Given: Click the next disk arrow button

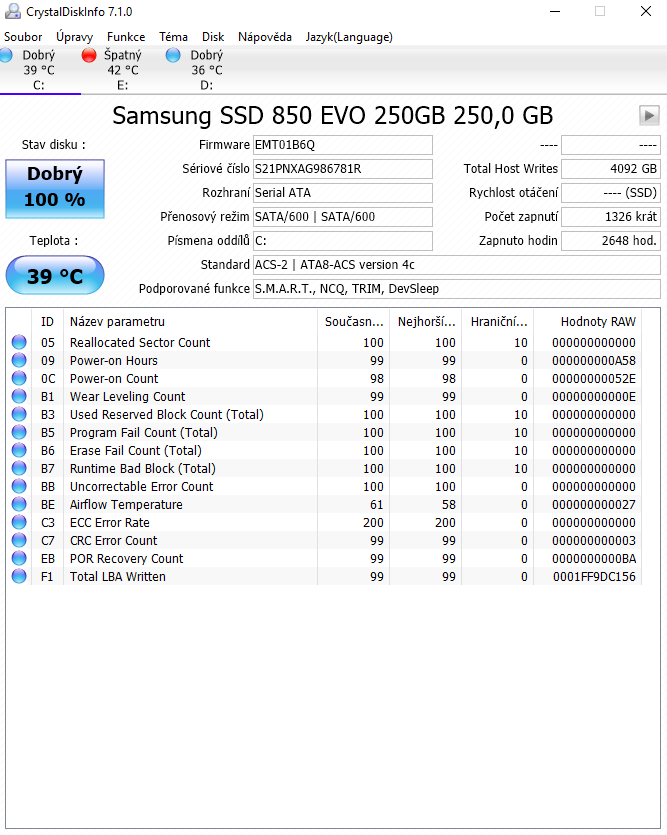Looking at the screenshot, I should [x=649, y=115].
